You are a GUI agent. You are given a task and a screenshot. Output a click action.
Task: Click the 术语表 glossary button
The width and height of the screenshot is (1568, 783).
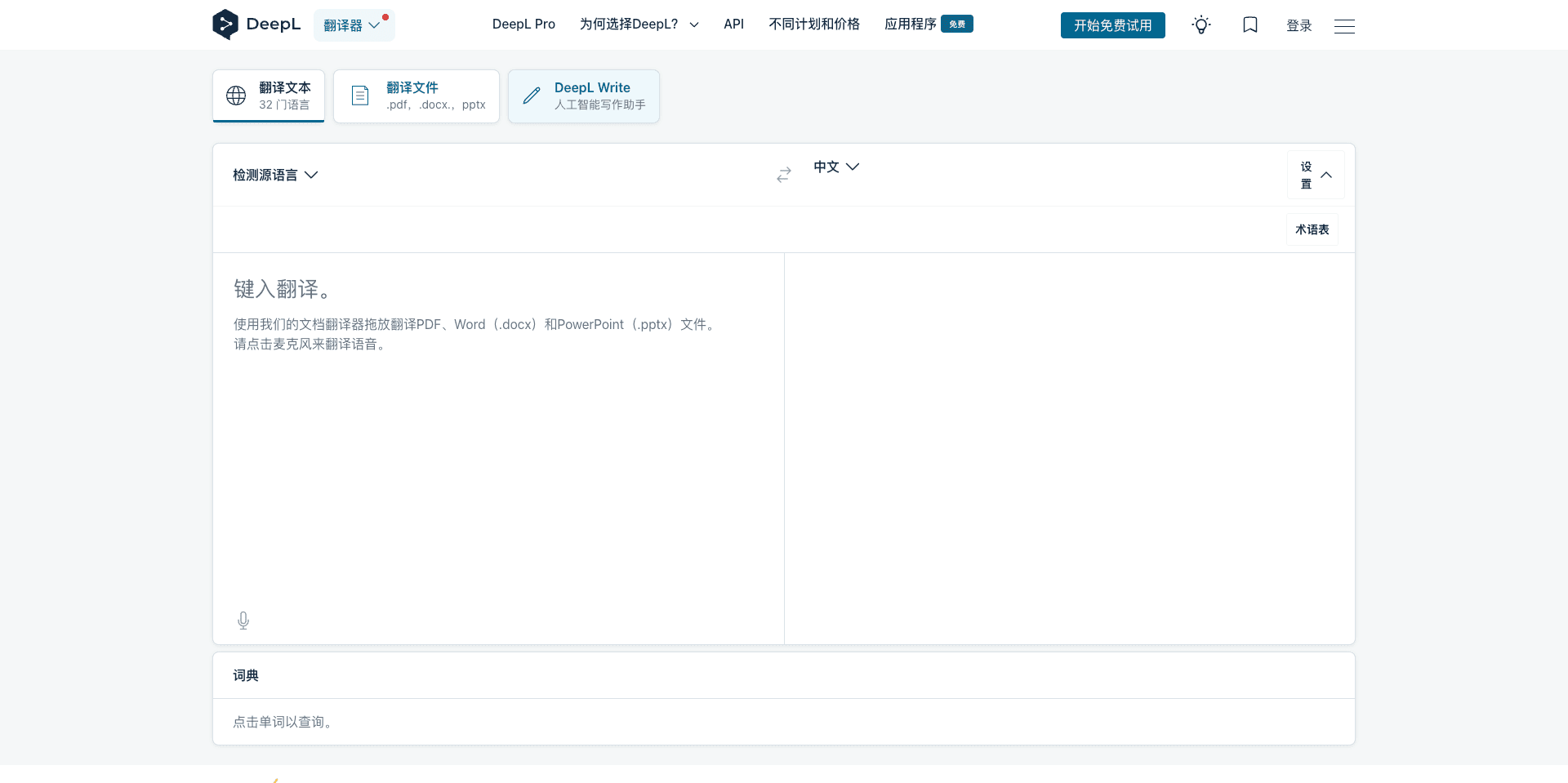coord(1312,229)
